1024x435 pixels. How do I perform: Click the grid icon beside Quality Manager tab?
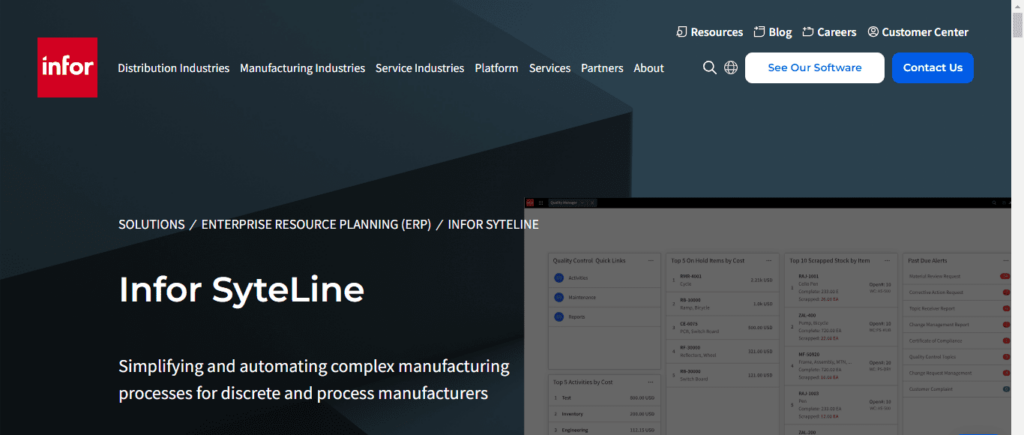point(541,202)
